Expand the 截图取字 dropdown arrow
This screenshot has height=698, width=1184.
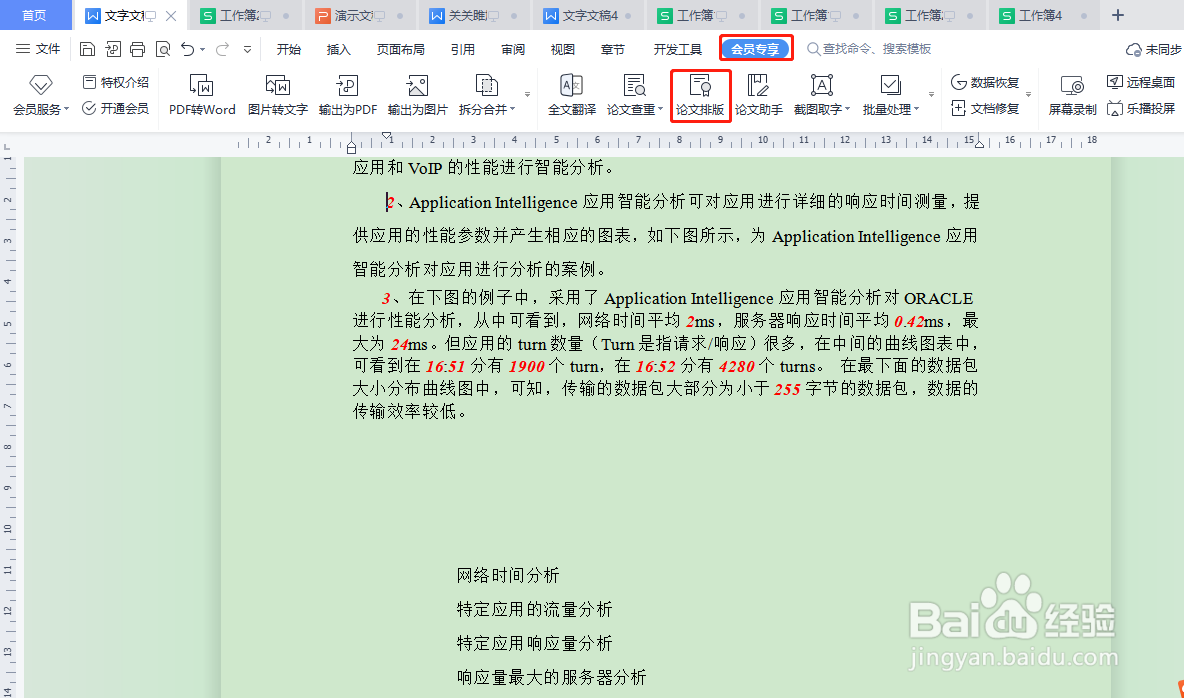point(848,110)
